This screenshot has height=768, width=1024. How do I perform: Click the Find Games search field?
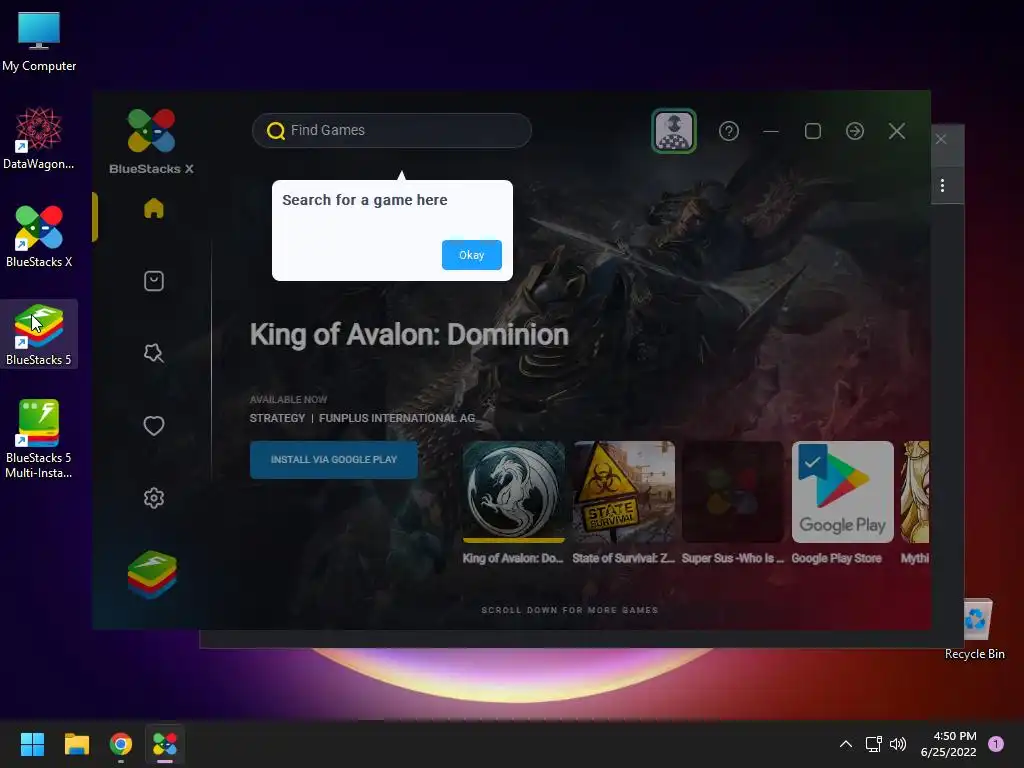[392, 131]
